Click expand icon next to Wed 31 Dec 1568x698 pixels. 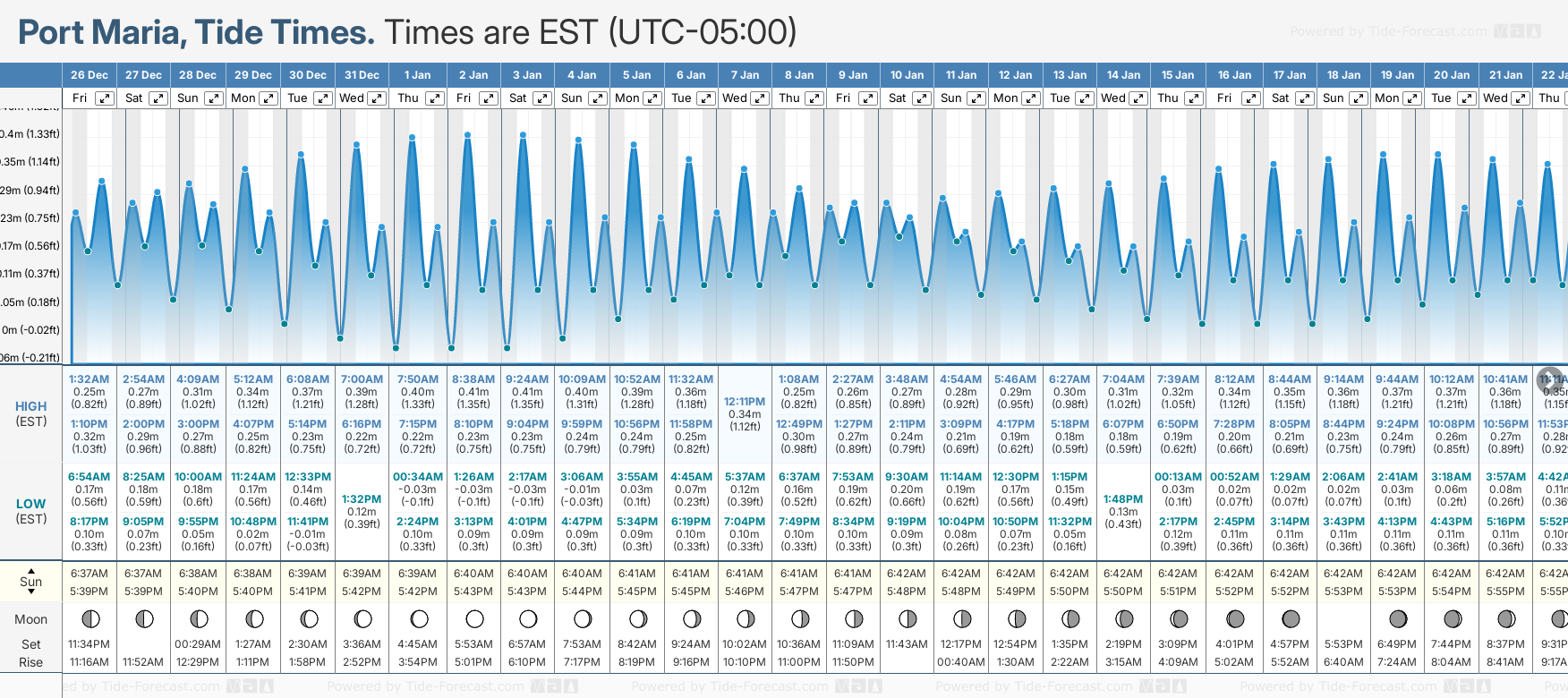click(x=377, y=98)
